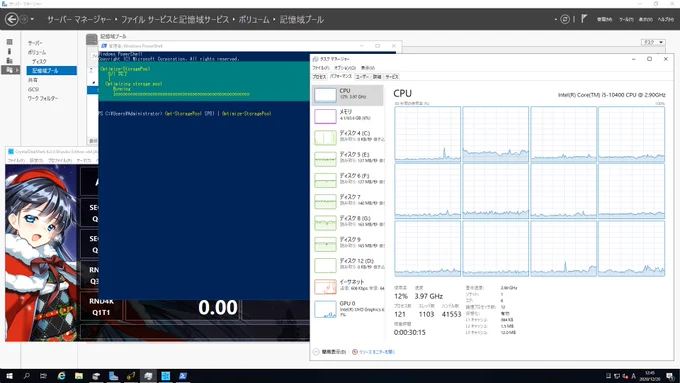Open CrystalDiskMark ファイル menu
The height and width of the screenshot is (383, 680).
point(16,160)
